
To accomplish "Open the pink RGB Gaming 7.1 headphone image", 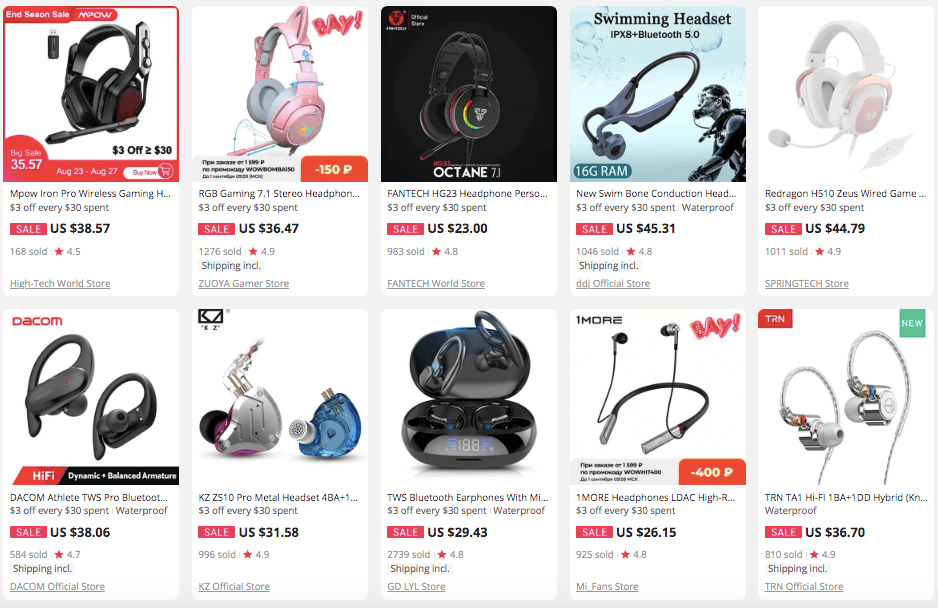I will [280, 94].
